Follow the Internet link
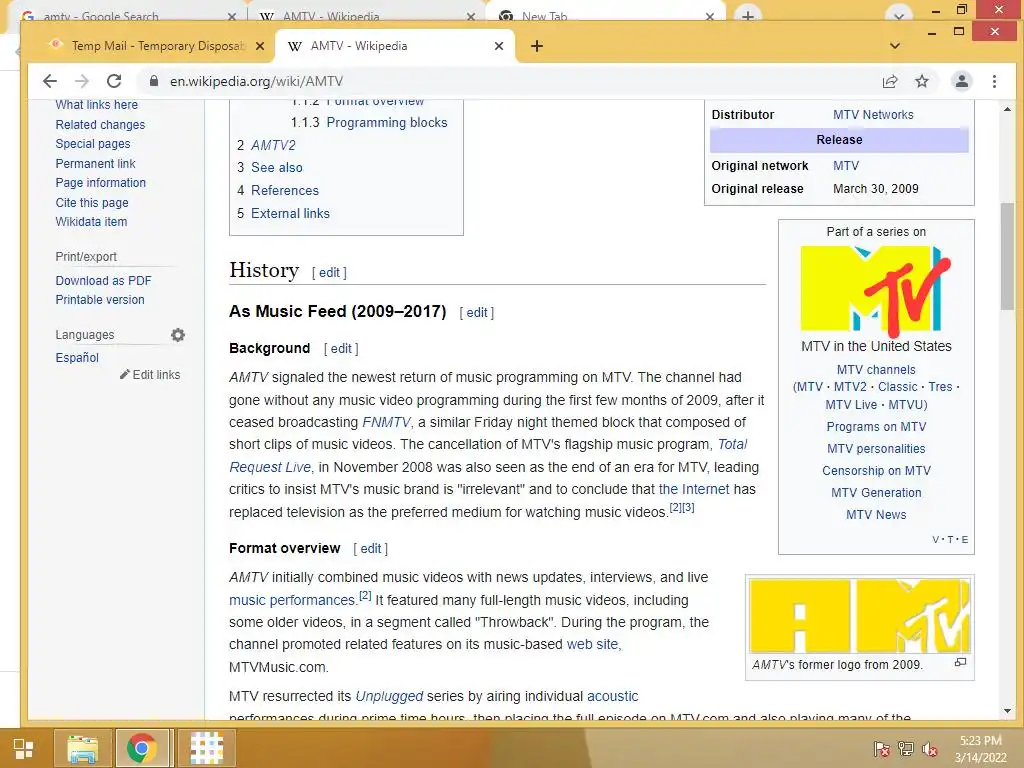Image resolution: width=1024 pixels, height=768 pixels. click(x=694, y=489)
